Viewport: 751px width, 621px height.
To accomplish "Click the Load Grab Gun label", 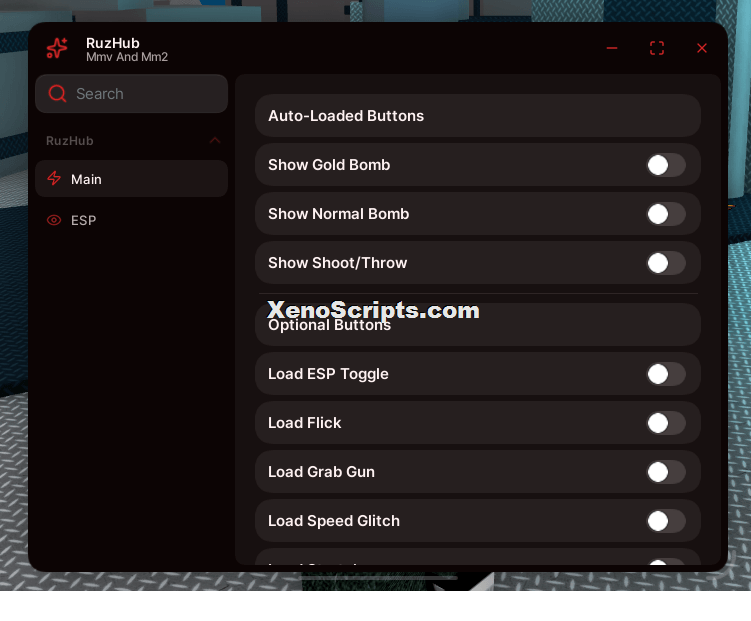I will pyautogui.click(x=321, y=472).
